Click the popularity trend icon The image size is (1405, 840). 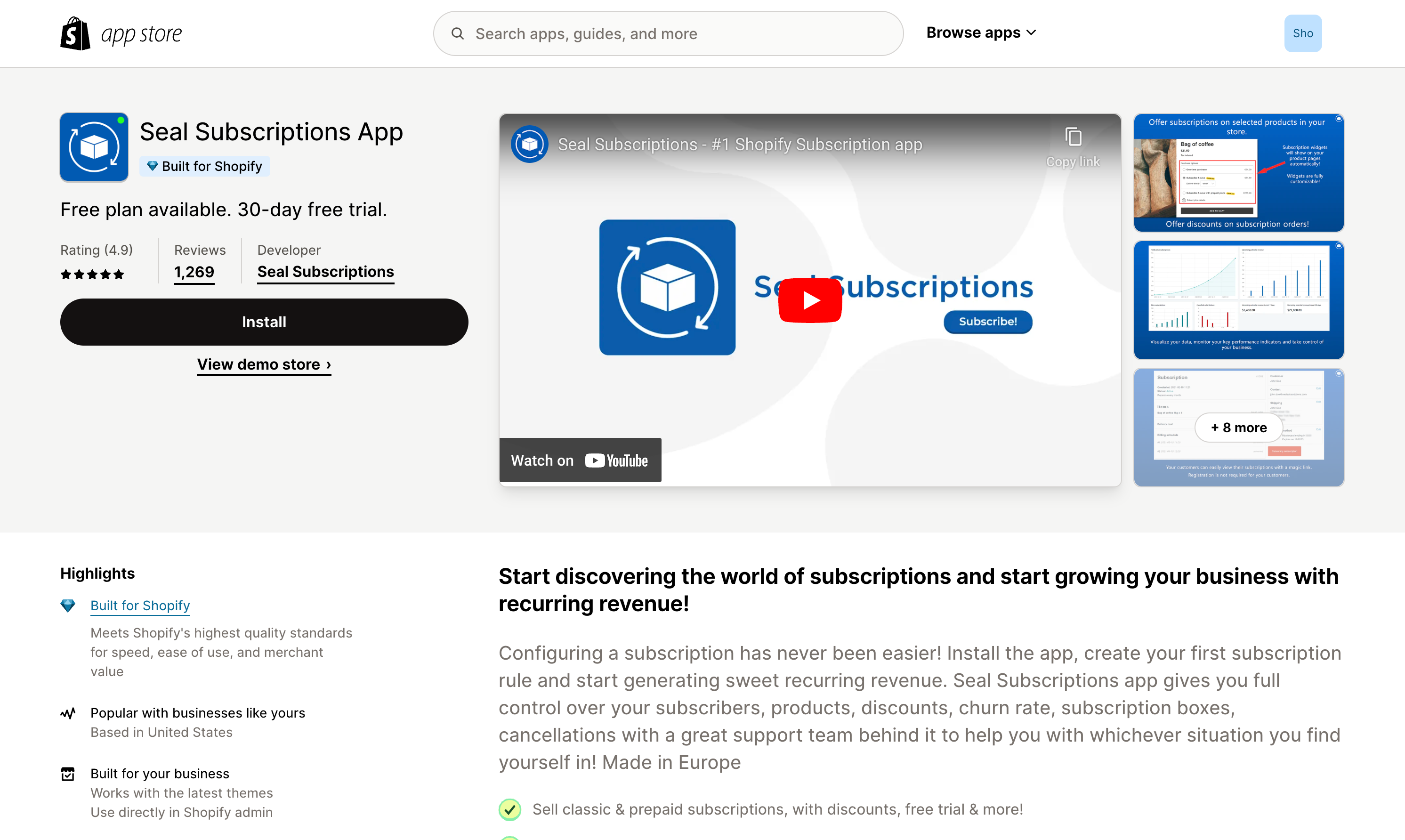(68, 713)
